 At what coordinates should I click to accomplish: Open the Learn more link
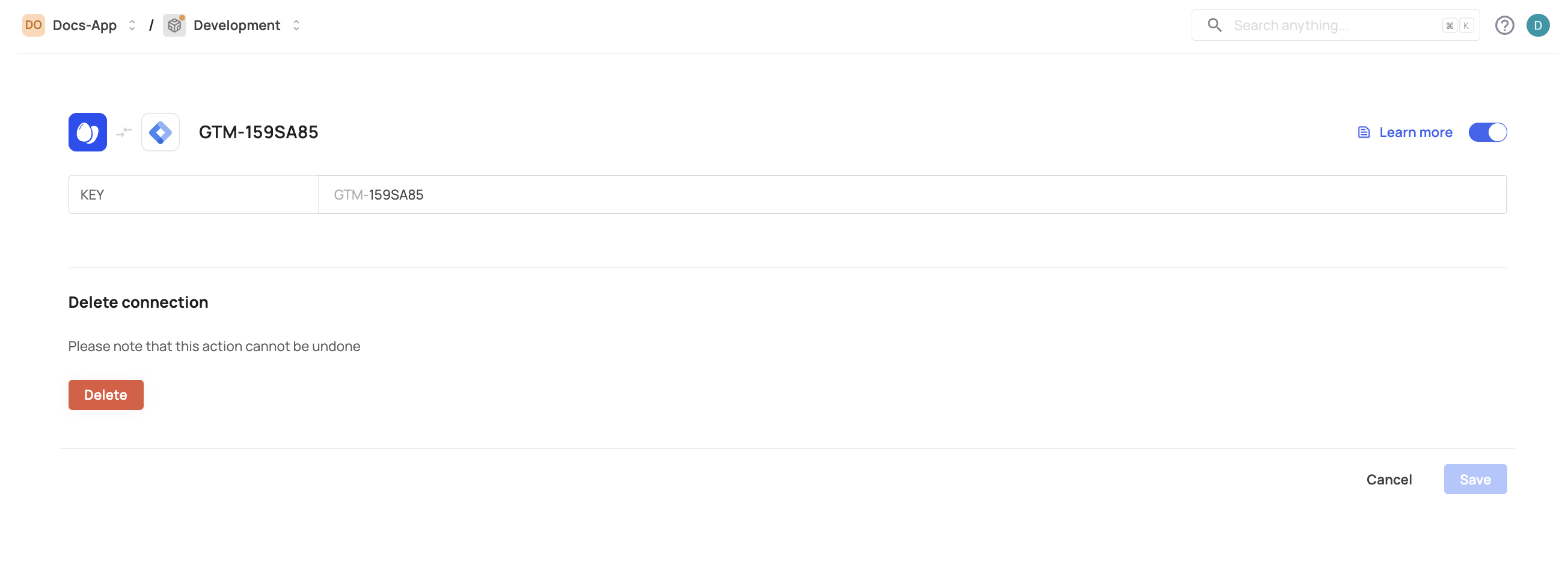pyautogui.click(x=1415, y=132)
